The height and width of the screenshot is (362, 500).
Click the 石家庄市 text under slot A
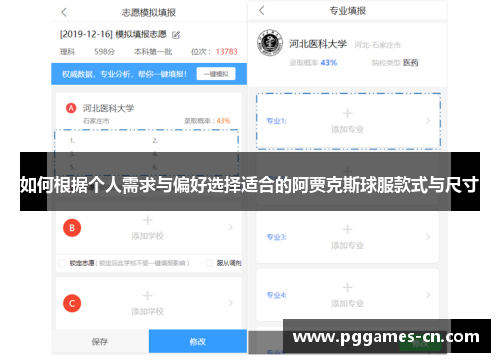96,121
